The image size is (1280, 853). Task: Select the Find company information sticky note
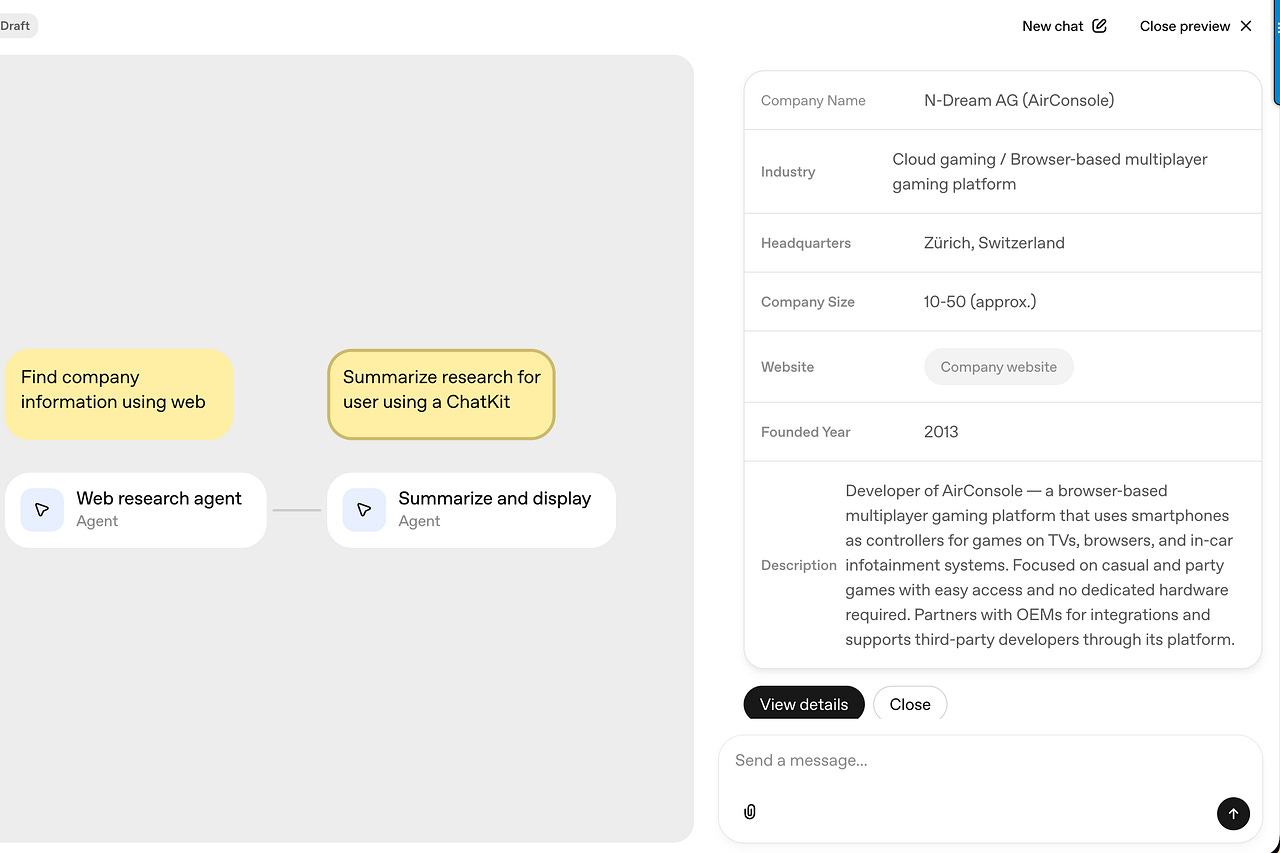pos(119,394)
